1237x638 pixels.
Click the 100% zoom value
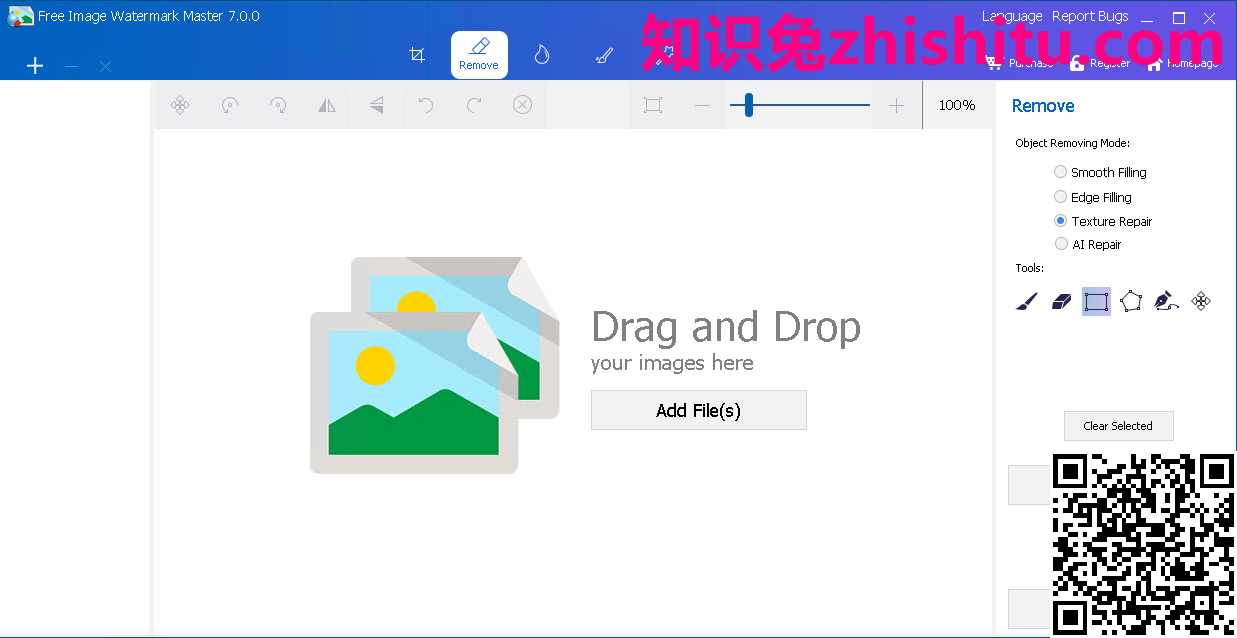957,105
